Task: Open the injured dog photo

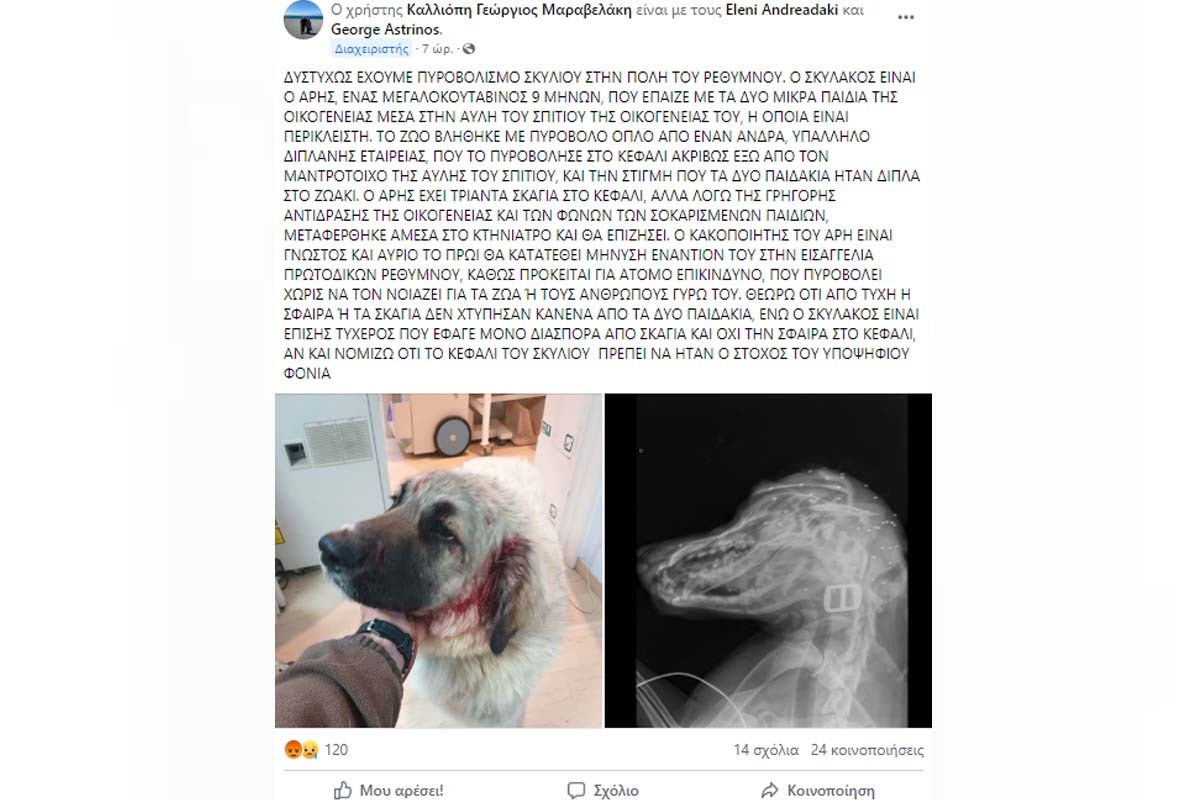Action: pyautogui.click(x=439, y=560)
